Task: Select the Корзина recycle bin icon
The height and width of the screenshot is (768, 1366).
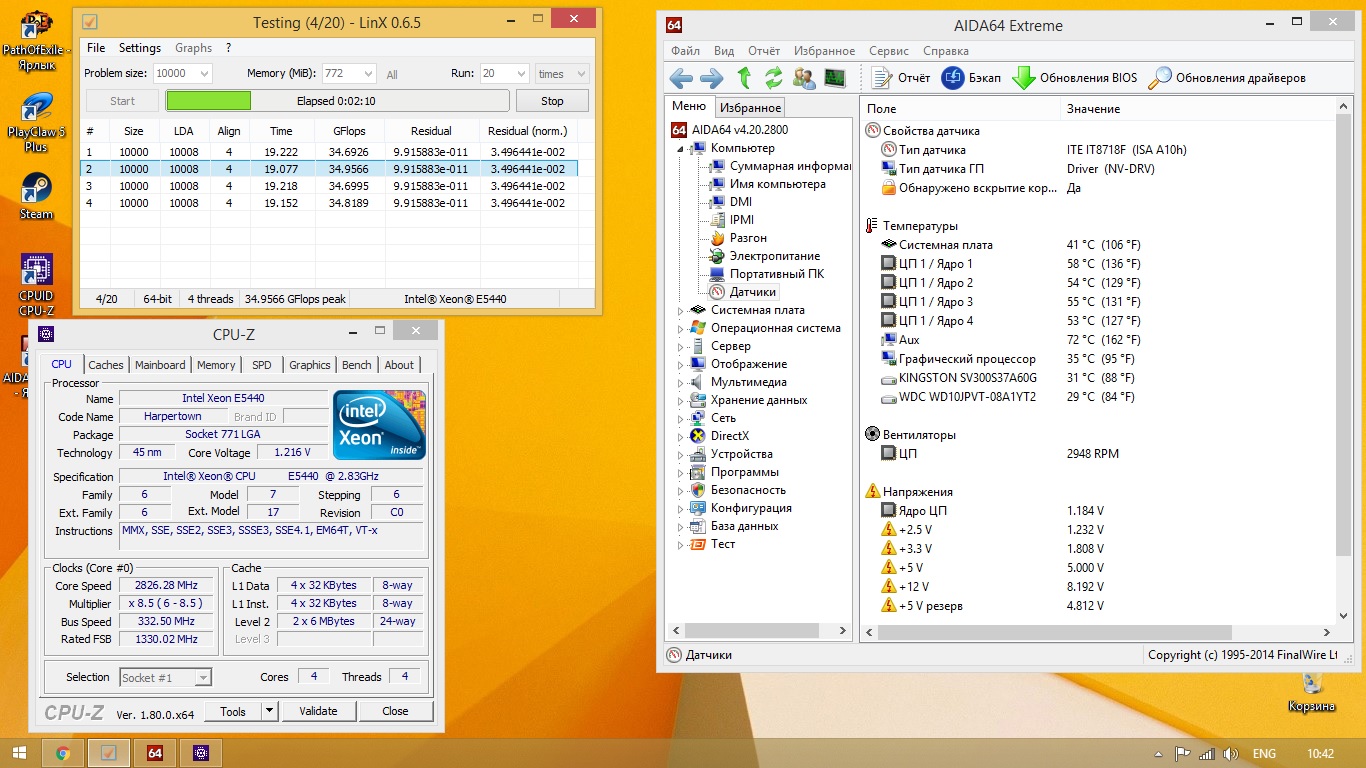Action: click(1312, 692)
